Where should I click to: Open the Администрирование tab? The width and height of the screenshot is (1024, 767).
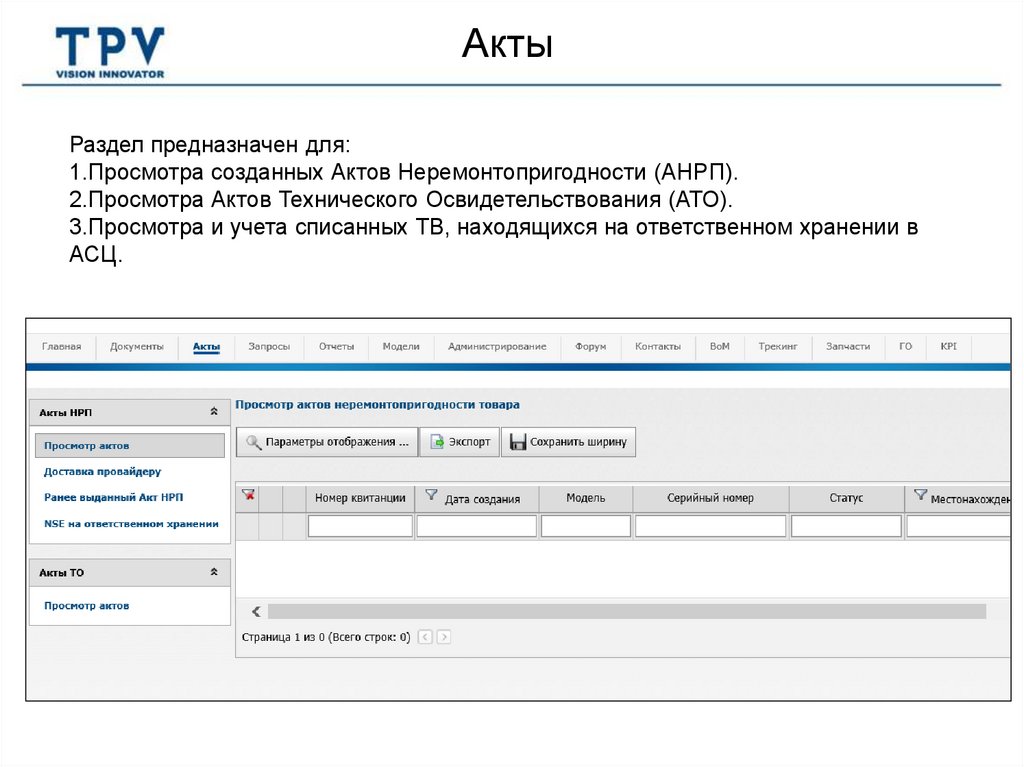point(499,345)
